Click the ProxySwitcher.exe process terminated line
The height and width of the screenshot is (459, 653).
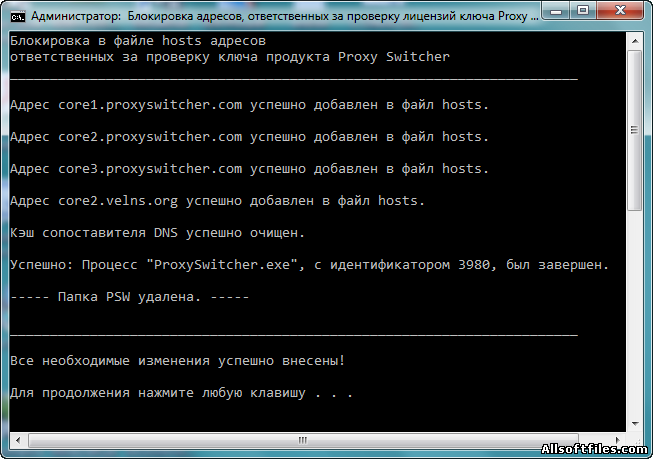(309, 265)
